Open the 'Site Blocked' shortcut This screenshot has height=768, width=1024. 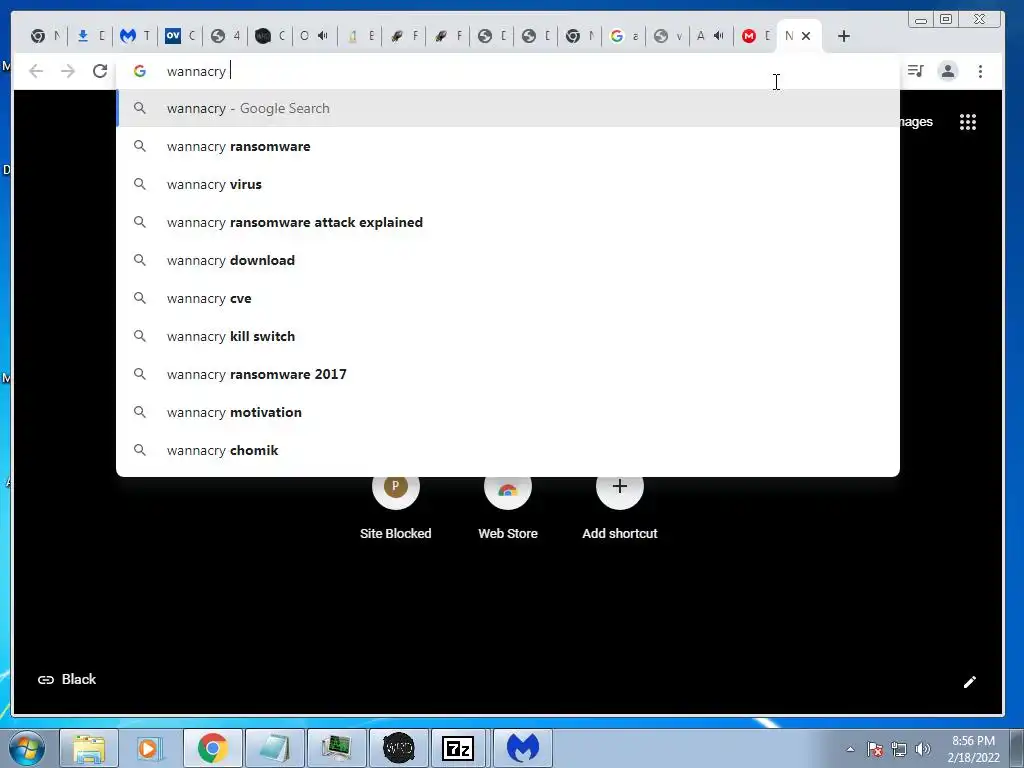tap(396, 507)
